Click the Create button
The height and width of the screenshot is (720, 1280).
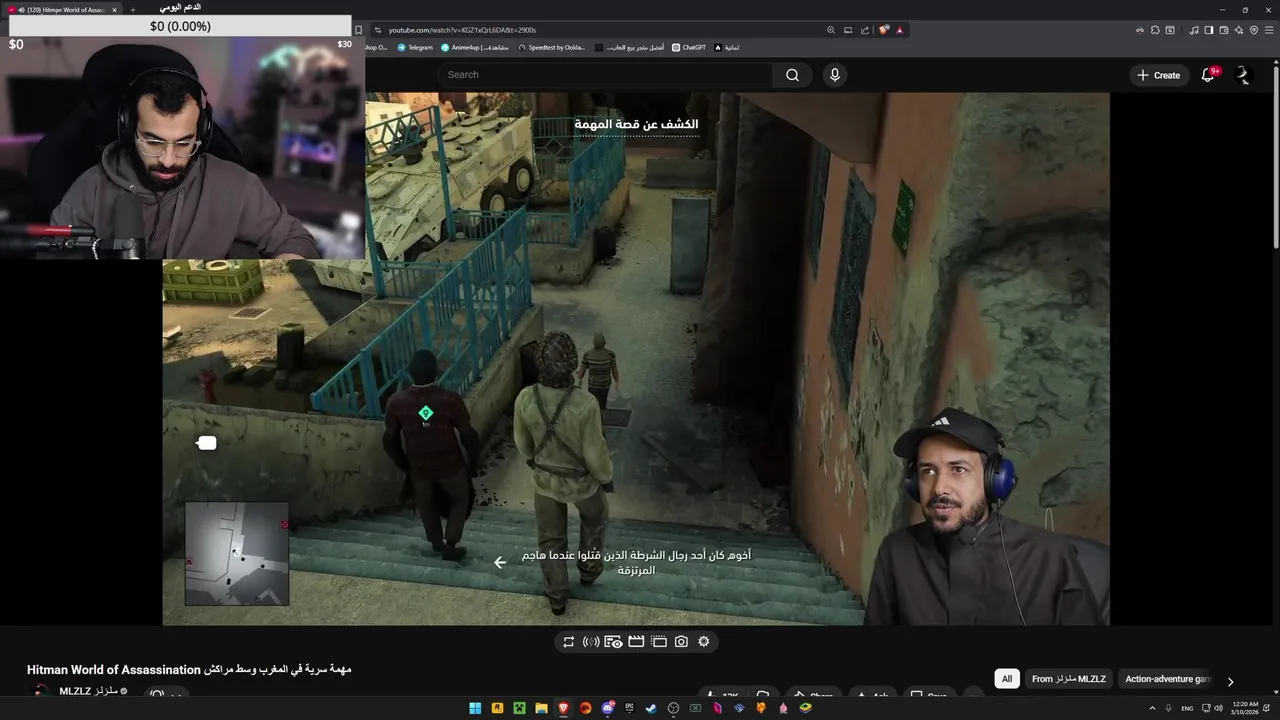pos(1158,75)
